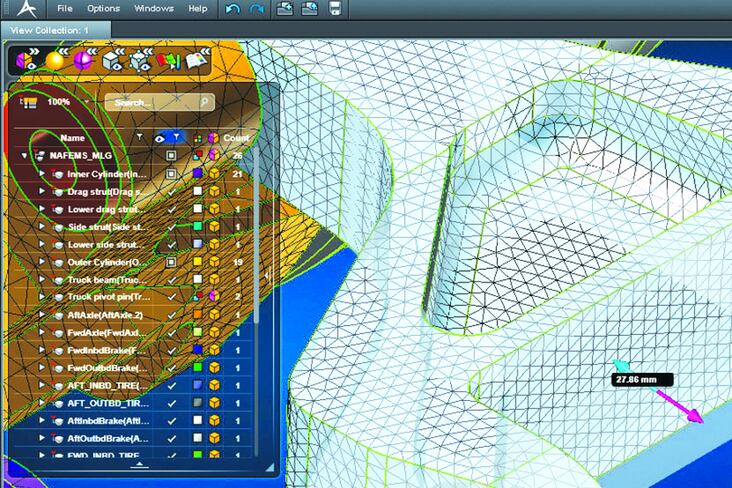
Task: Select the FwdOutbdBrake tree item
Action: coord(107,368)
